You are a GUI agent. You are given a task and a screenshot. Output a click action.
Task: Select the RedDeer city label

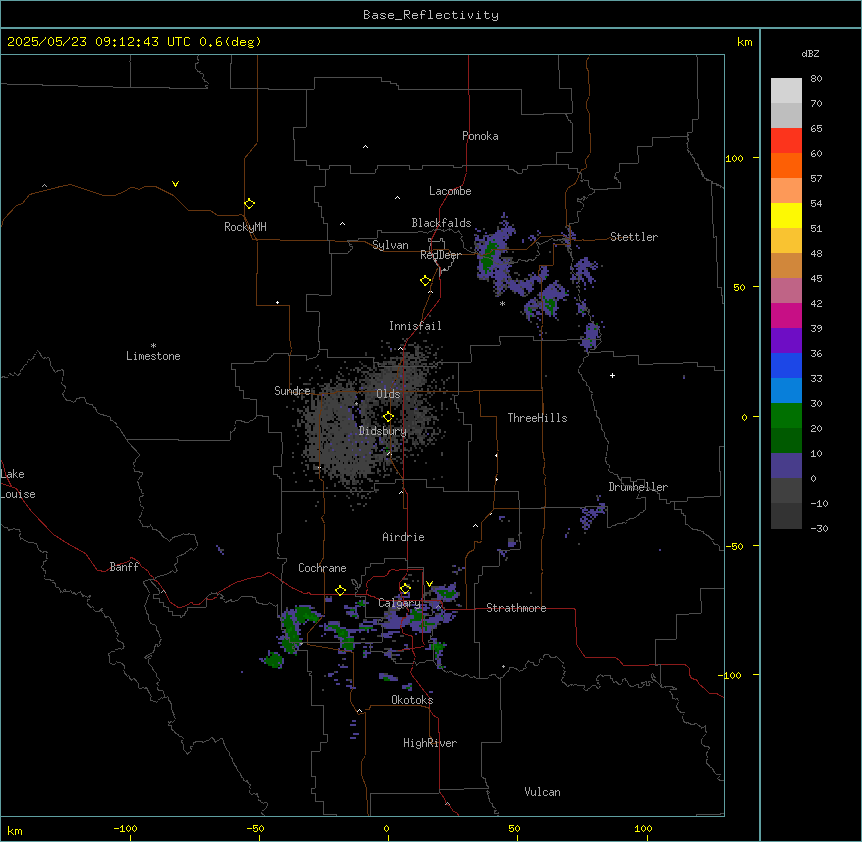440,255
